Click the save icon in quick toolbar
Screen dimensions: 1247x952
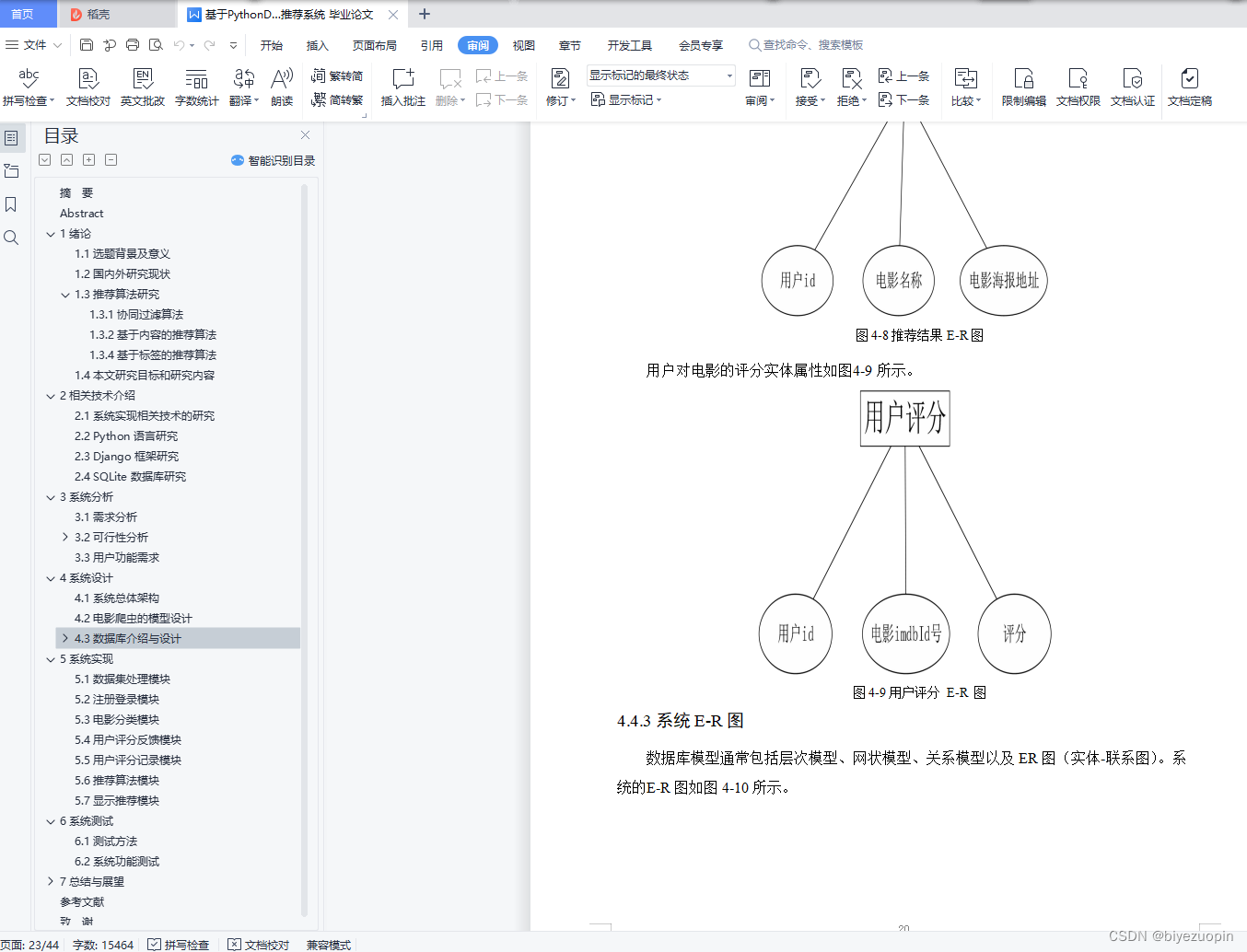pyautogui.click(x=87, y=44)
